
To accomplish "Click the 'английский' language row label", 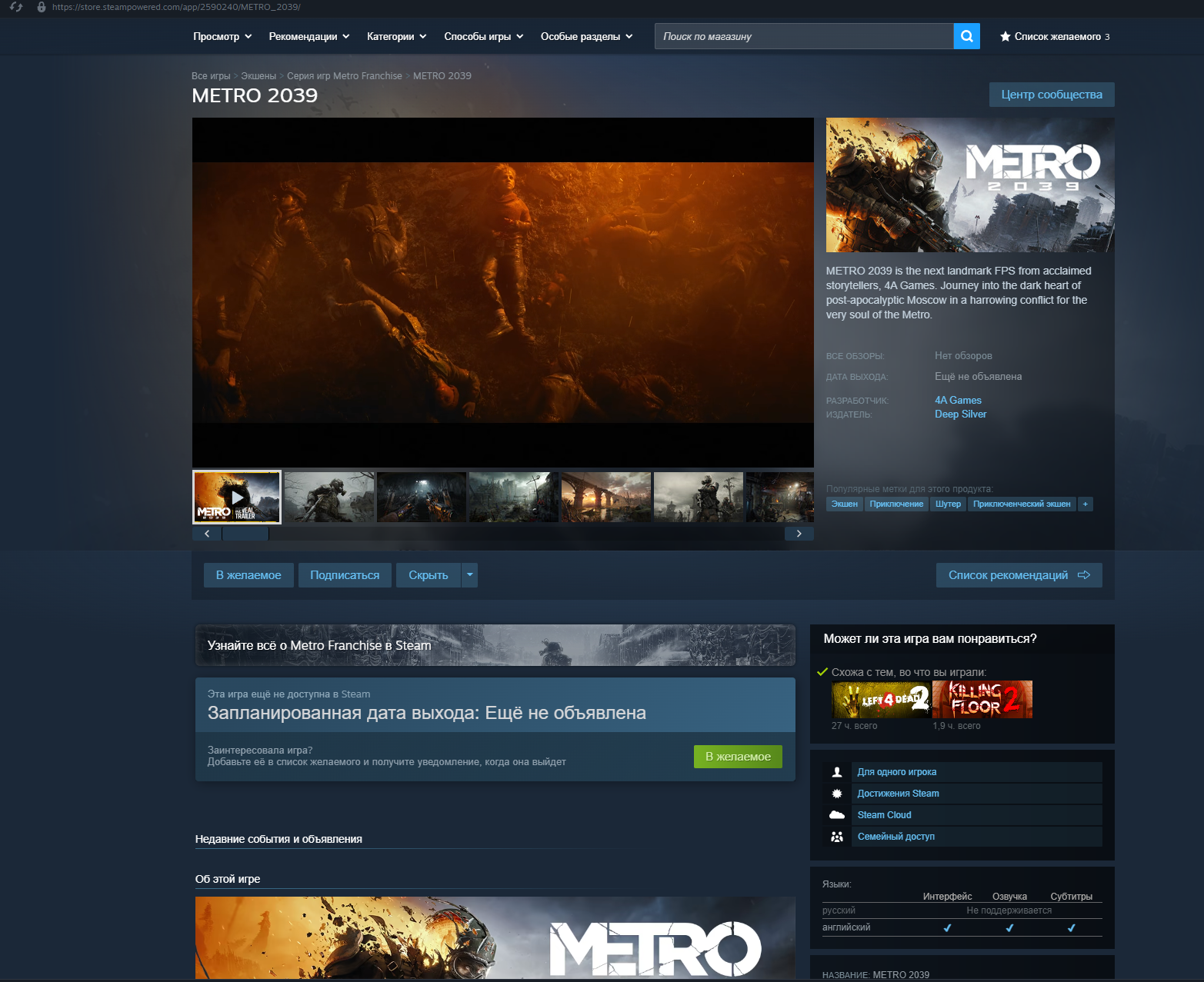I will (x=846, y=927).
